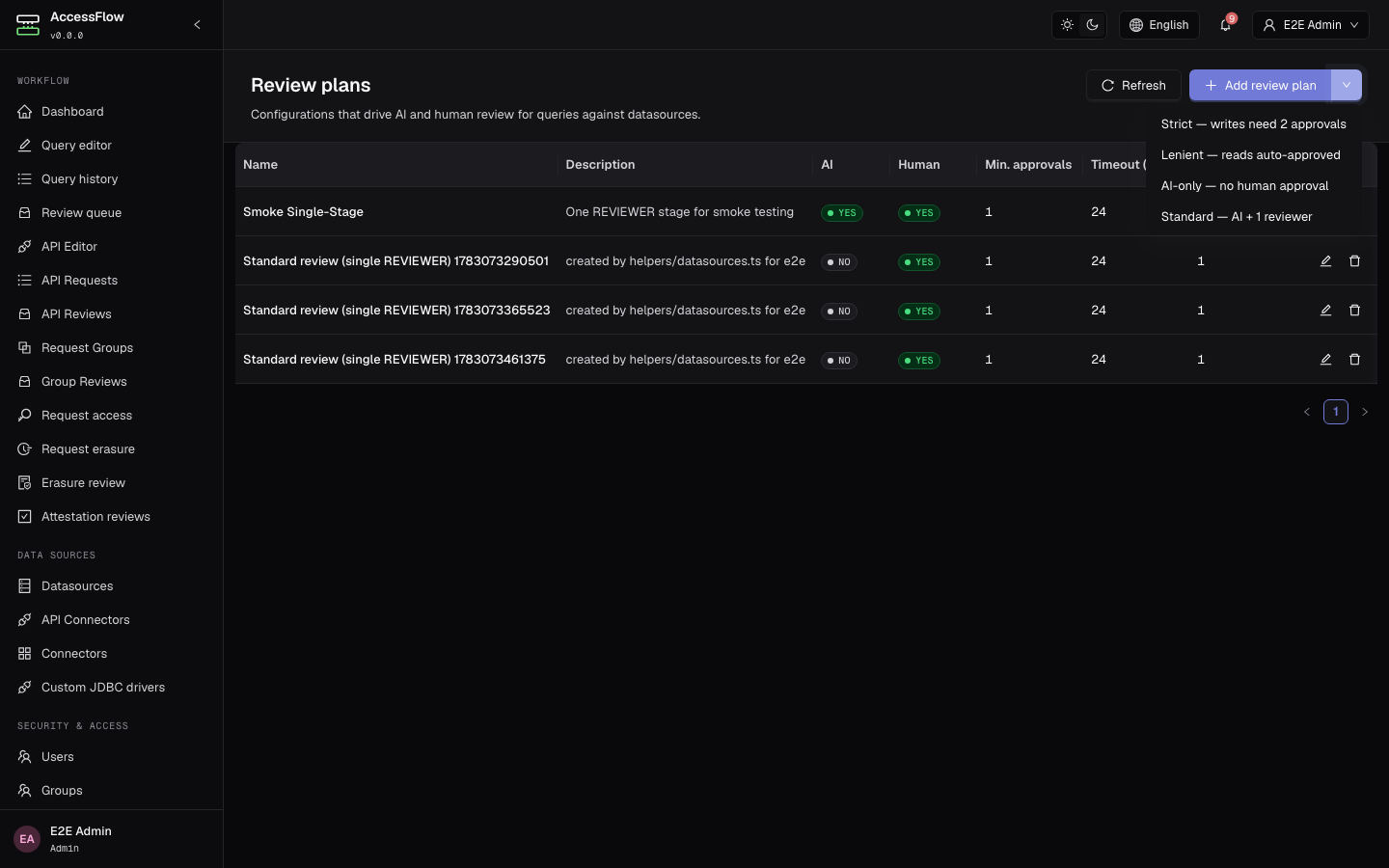The width and height of the screenshot is (1389, 868).
Task: Click the AI YES badge for Smoke Single-Stage
Action: 842,213
